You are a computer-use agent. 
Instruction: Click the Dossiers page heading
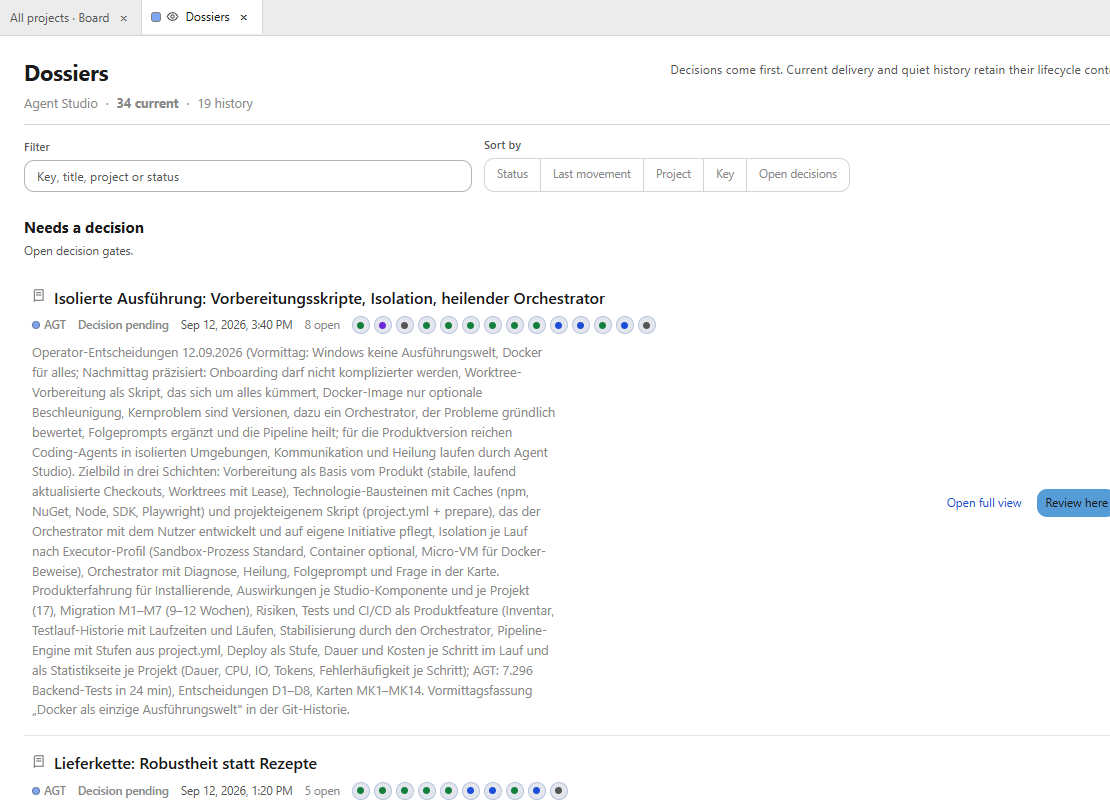(x=67, y=74)
